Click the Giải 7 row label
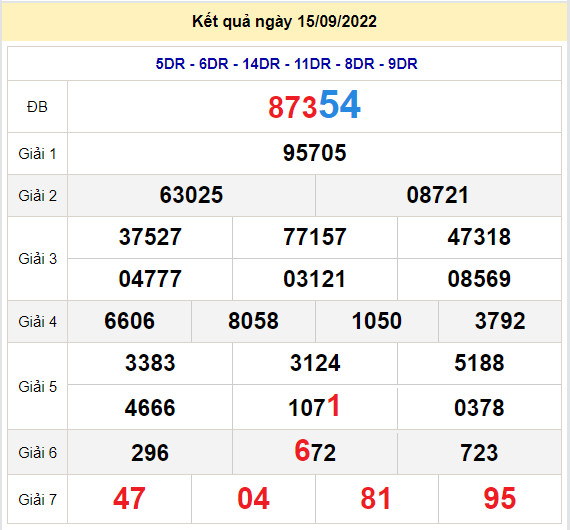Image resolution: width=570 pixels, height=530 pixels. [37, 500]
